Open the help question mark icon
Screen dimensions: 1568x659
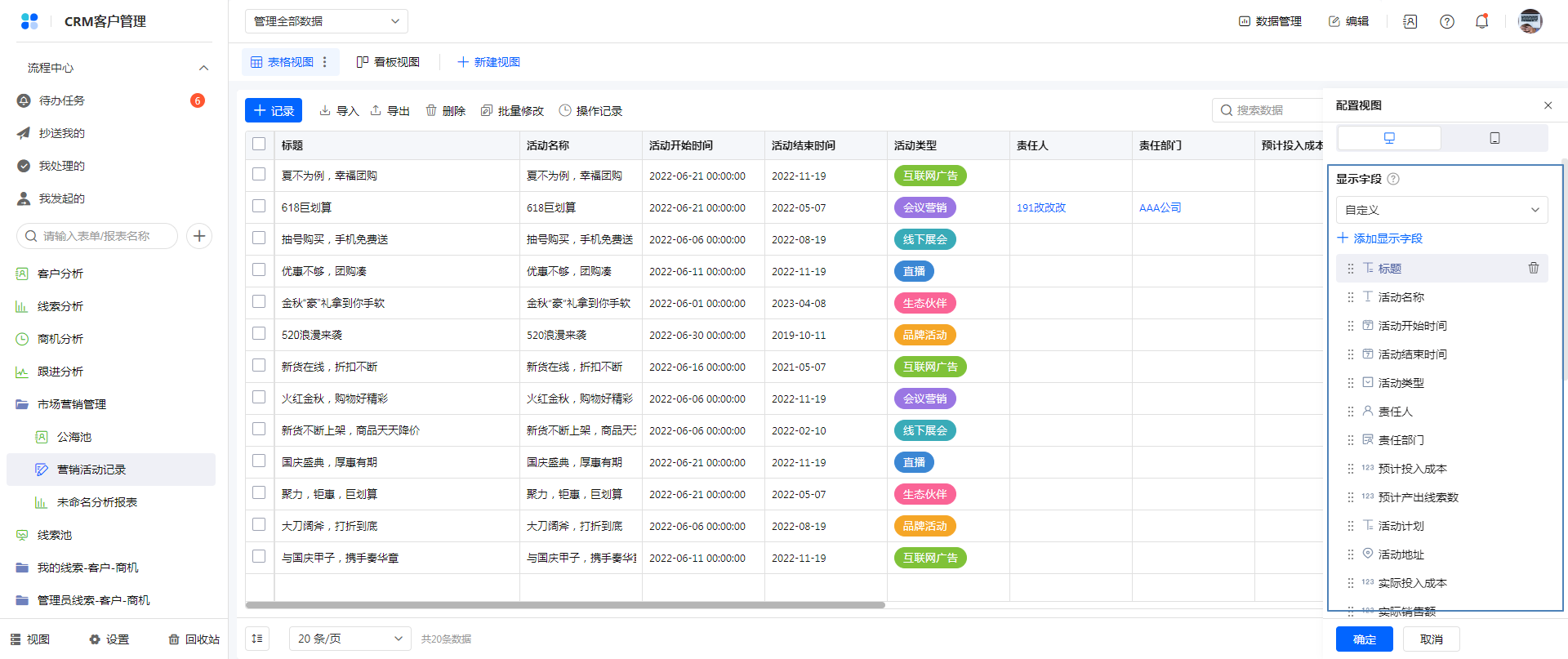click(x=1446, y=22)
